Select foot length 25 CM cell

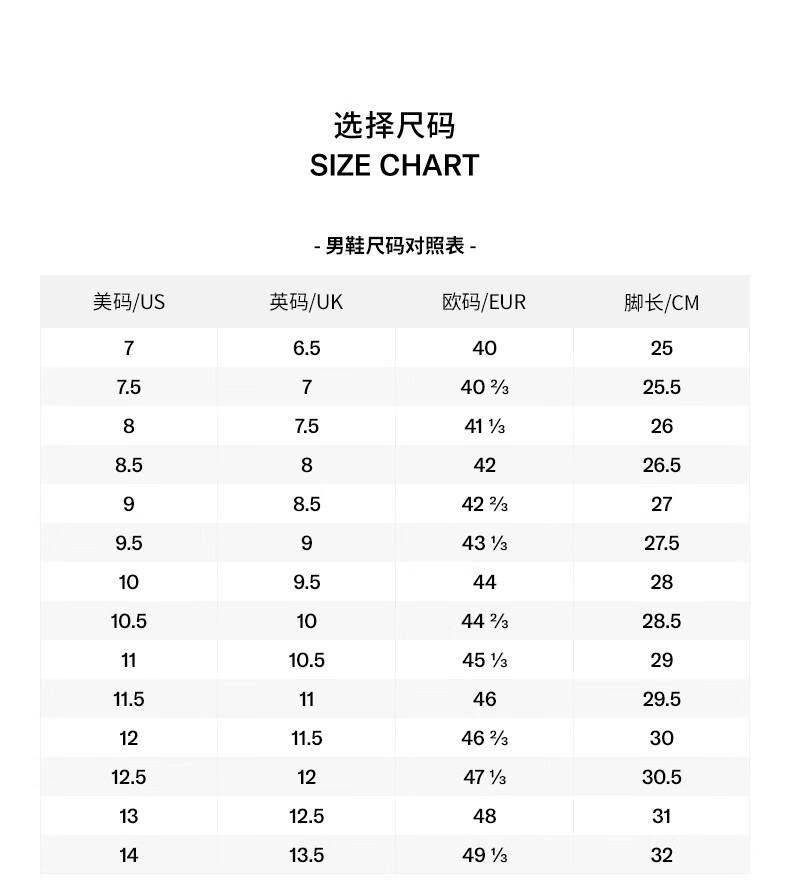(x=661, y=348)
